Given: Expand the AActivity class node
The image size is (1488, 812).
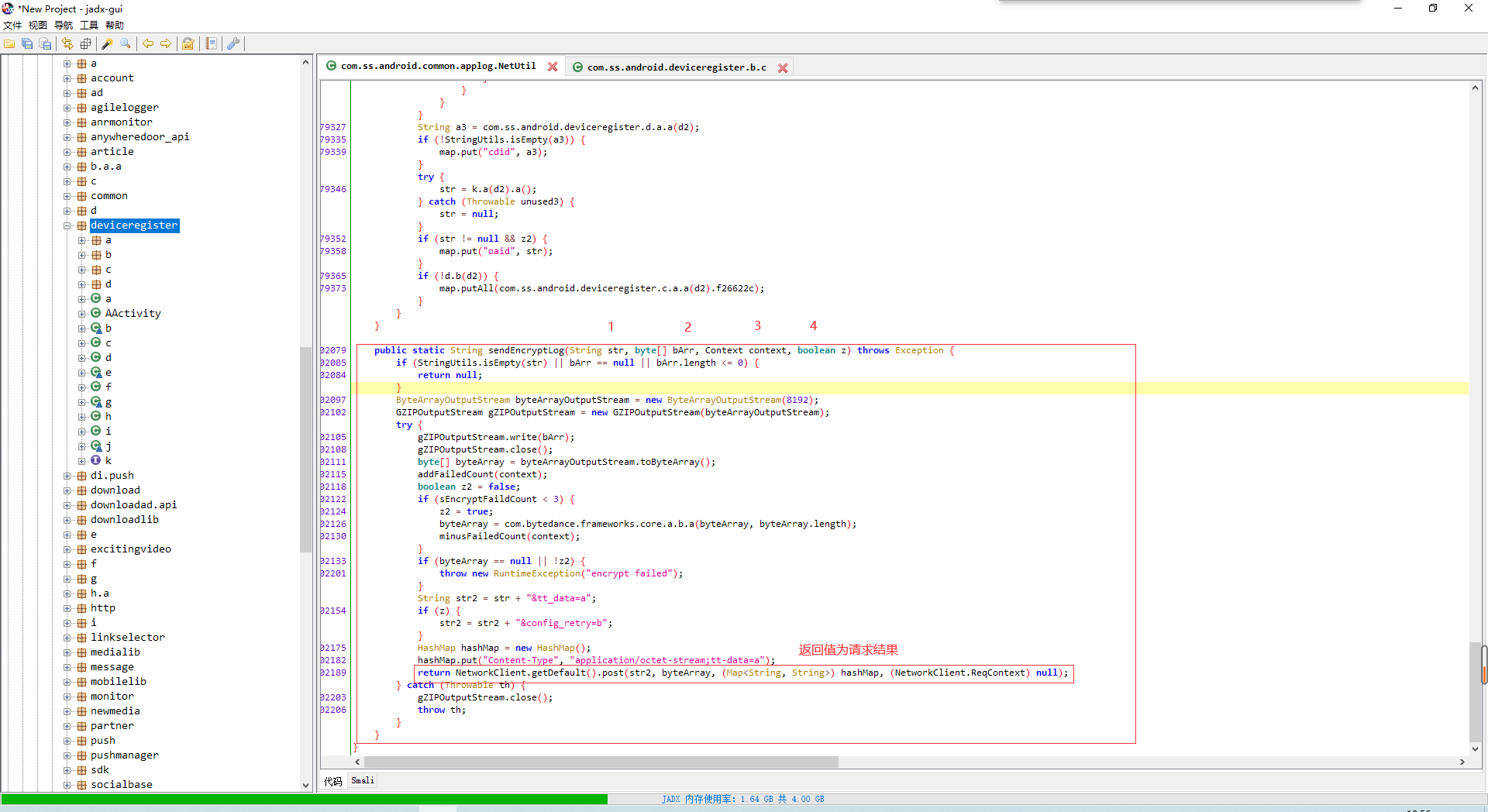Looking at the screenshot, I should click(x=82, y=314).
